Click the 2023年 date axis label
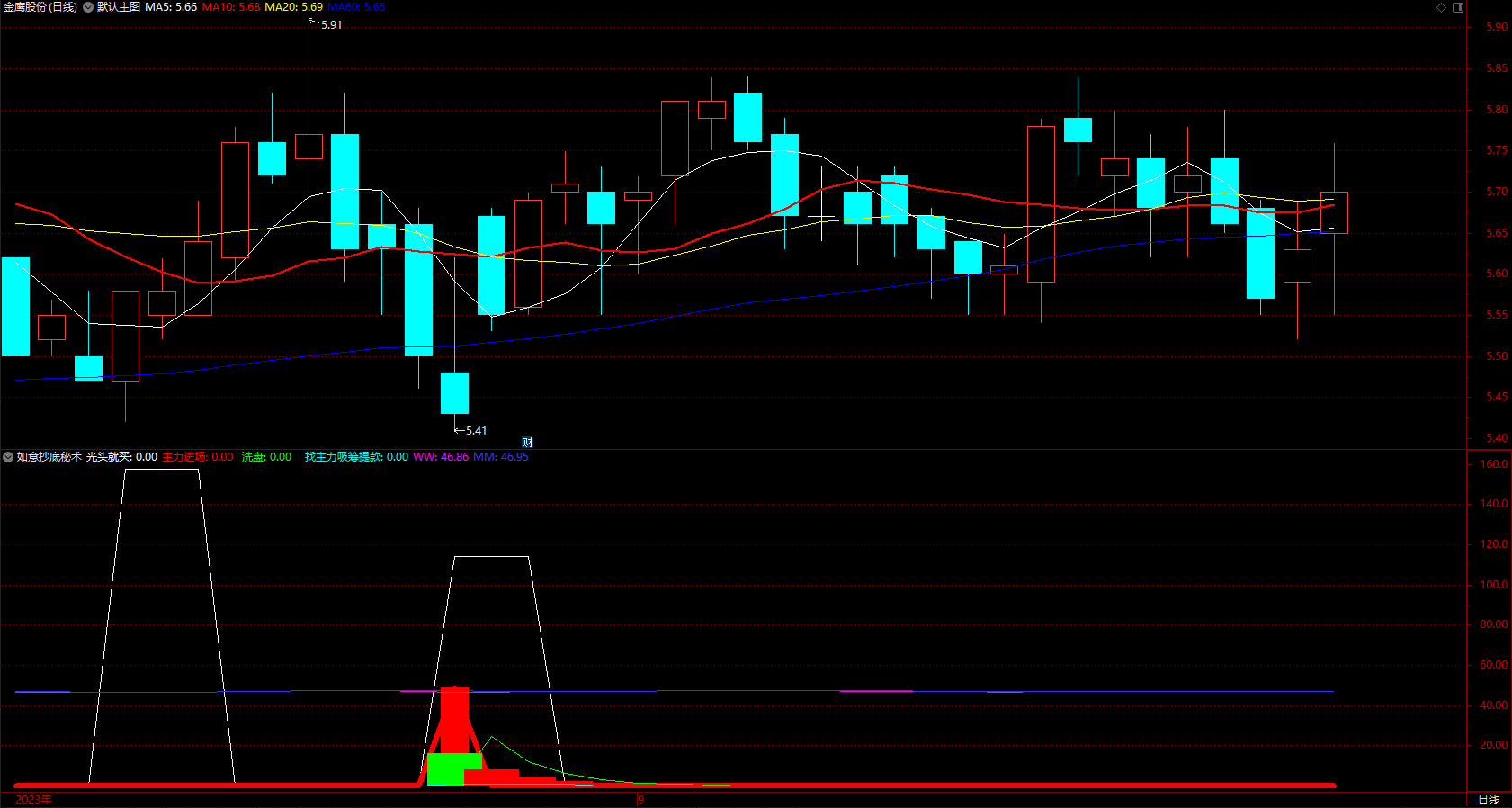Viewport: 1512px width, 808px height. point(34,799)
